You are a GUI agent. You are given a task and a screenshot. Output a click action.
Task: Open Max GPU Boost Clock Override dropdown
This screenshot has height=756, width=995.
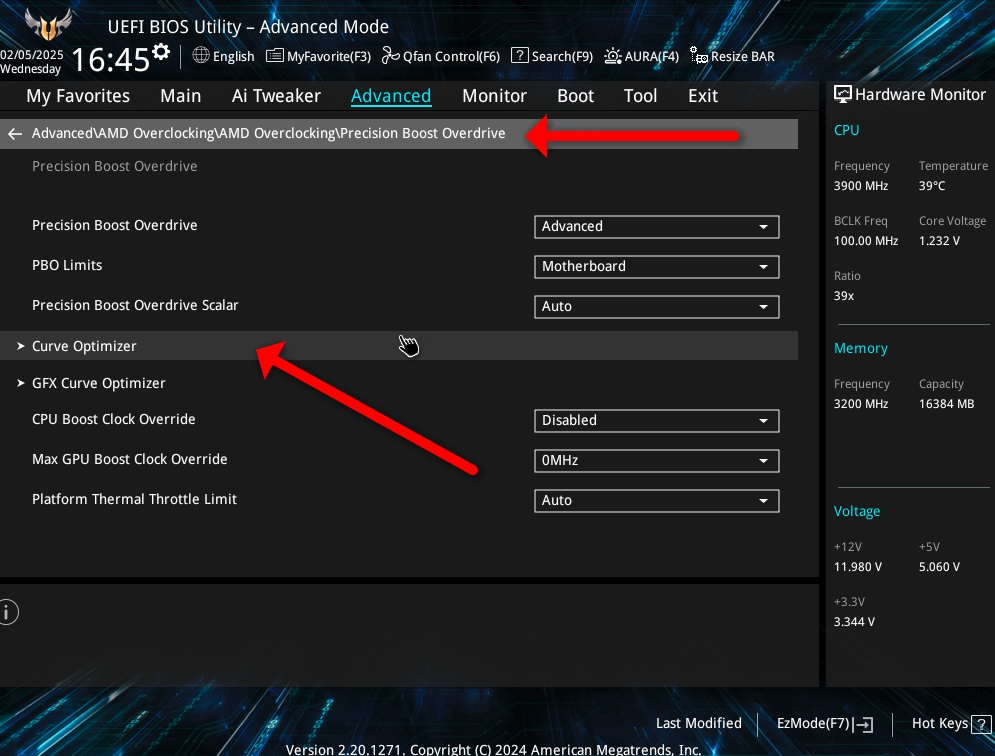pyautogui.click(x=657, y=460)
